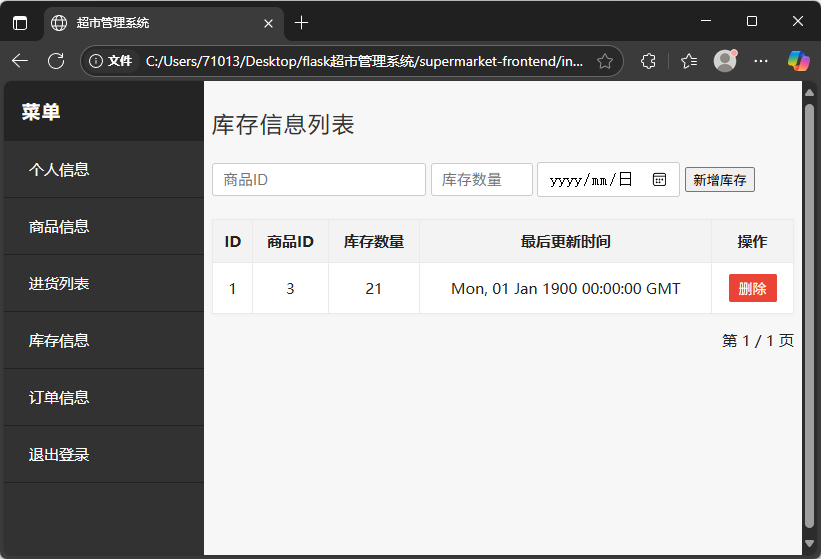
Task: Open 订单信息 in the sidebar menu
Action: coord(104,398)
